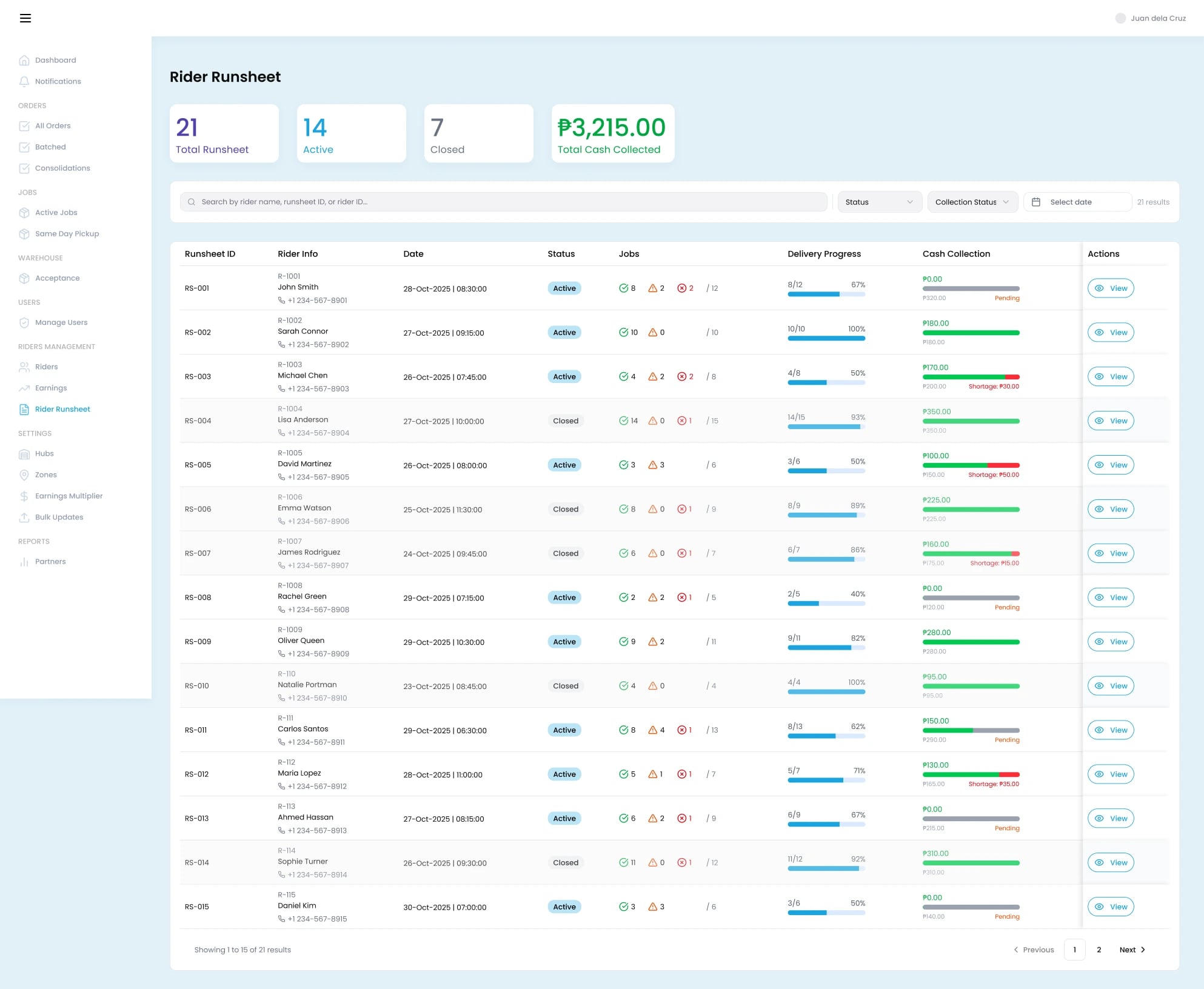
Task: Click Closed status badge for RS-006
Action: click(566, 509)
